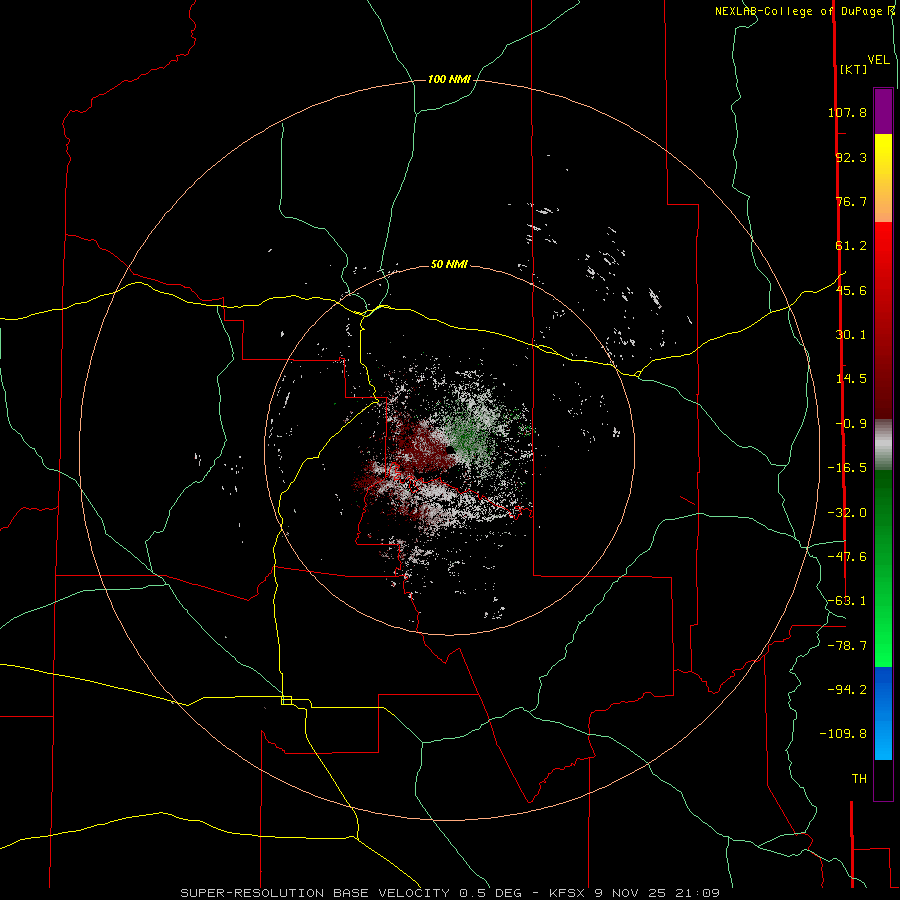The image size is (900, 900).
Task: Click the -94.2 velocity scale value
Action: (x=847, y=689)
